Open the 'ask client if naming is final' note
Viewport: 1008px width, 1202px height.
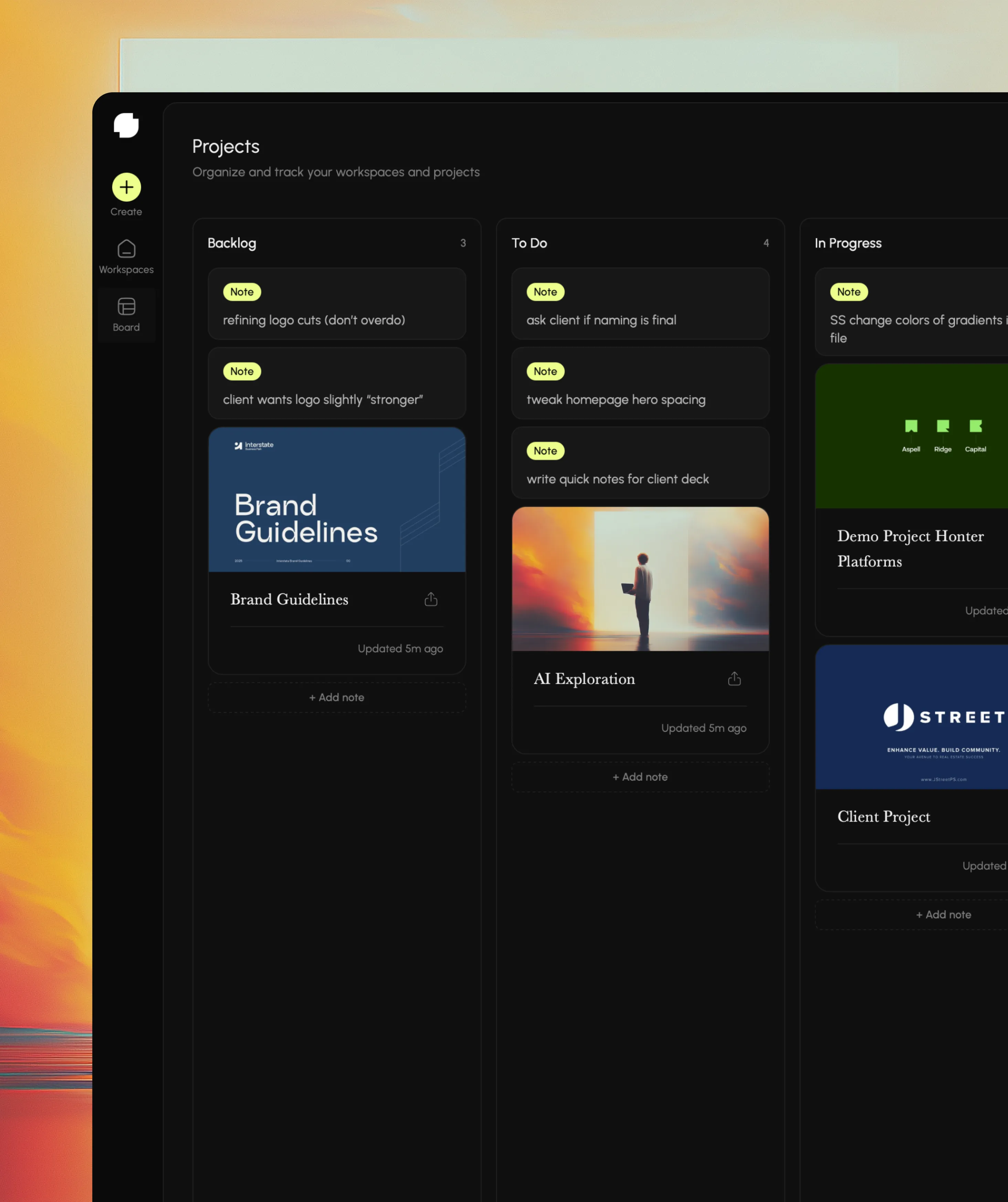click(640, 304)
